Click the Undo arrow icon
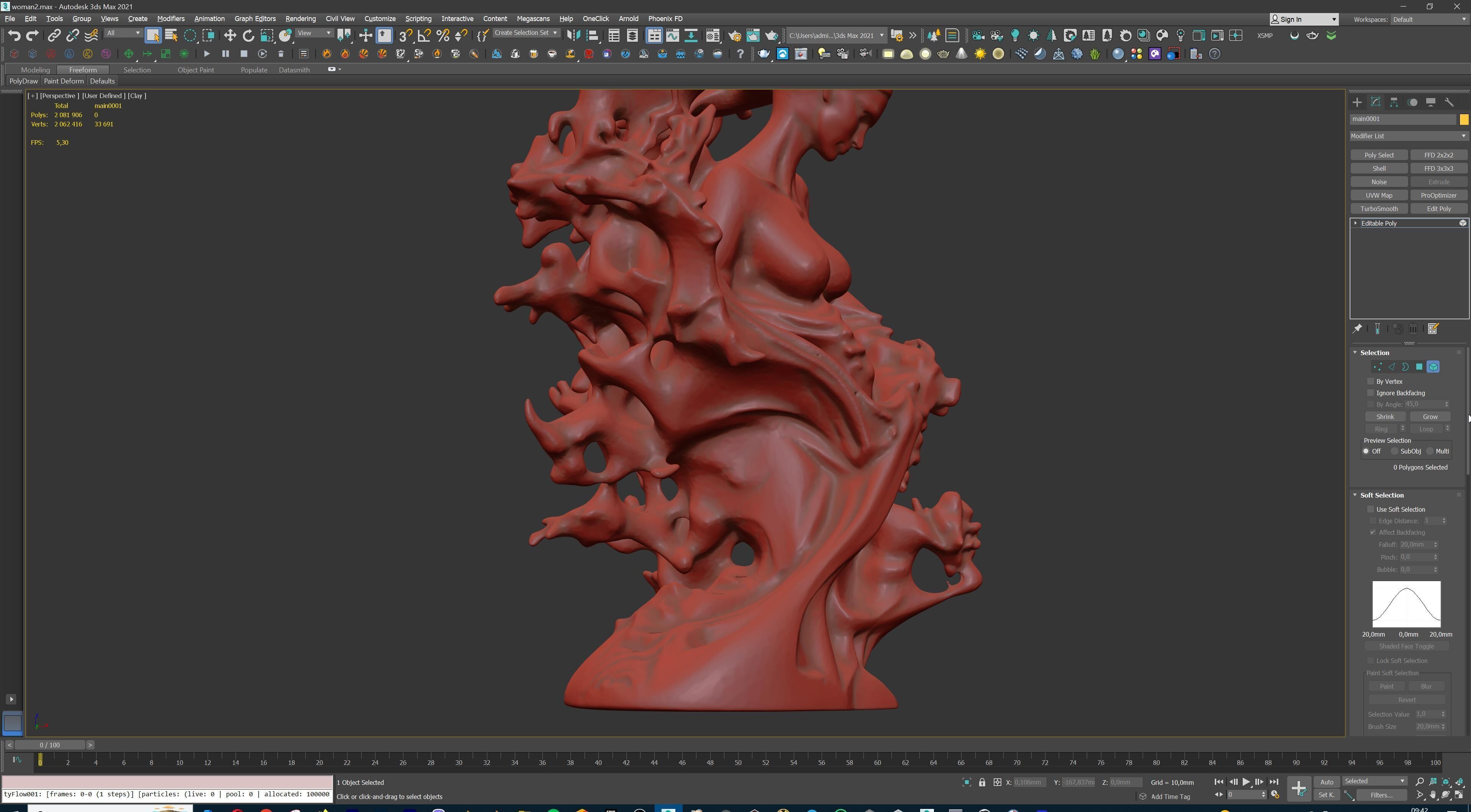 pyautogui.click(x=14, y=35)
